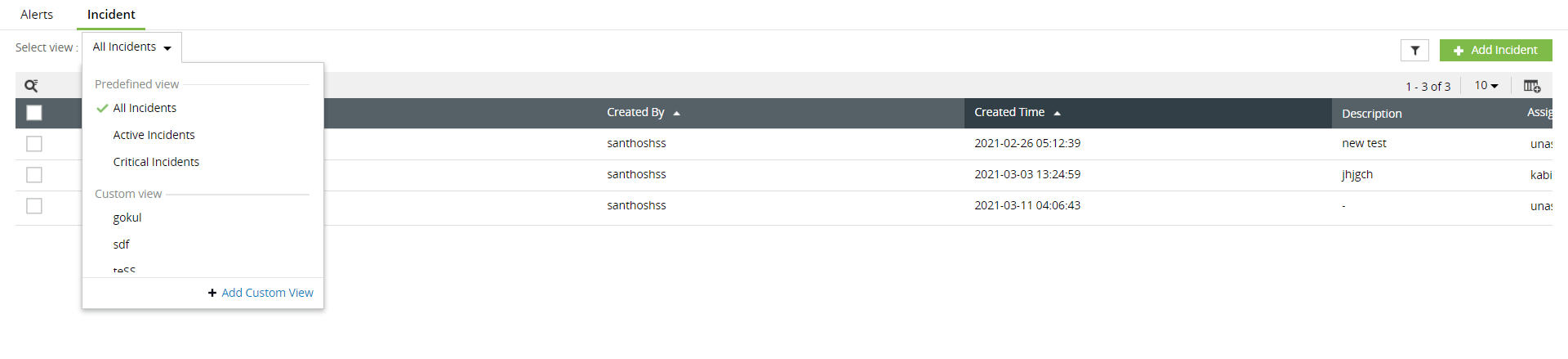Check the row created 2021-02-26
This screenshot has height=359, width=1568.
click(x=34, y=144)
